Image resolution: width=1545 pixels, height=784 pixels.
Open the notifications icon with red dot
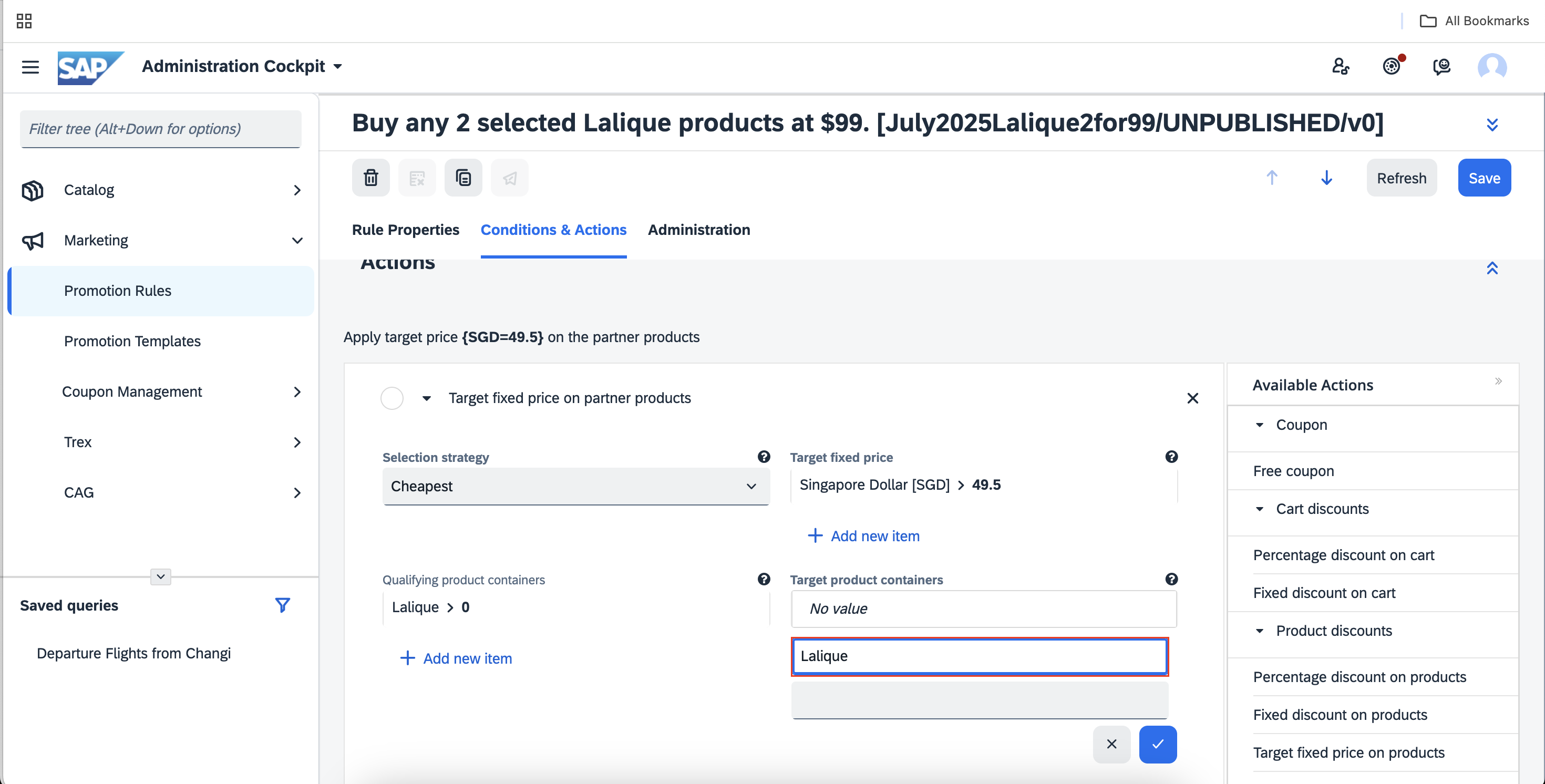pyautogui.click(x=1392, y=65)
